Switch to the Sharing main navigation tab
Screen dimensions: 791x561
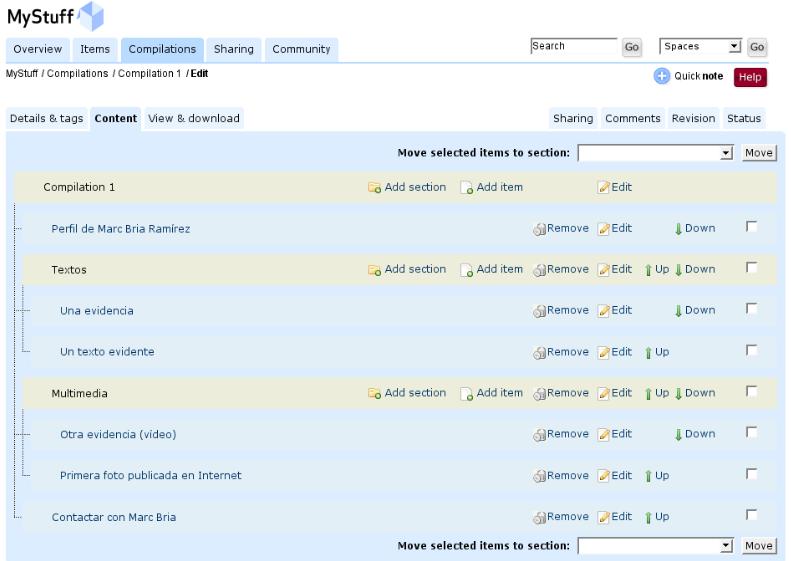(233, 49)
